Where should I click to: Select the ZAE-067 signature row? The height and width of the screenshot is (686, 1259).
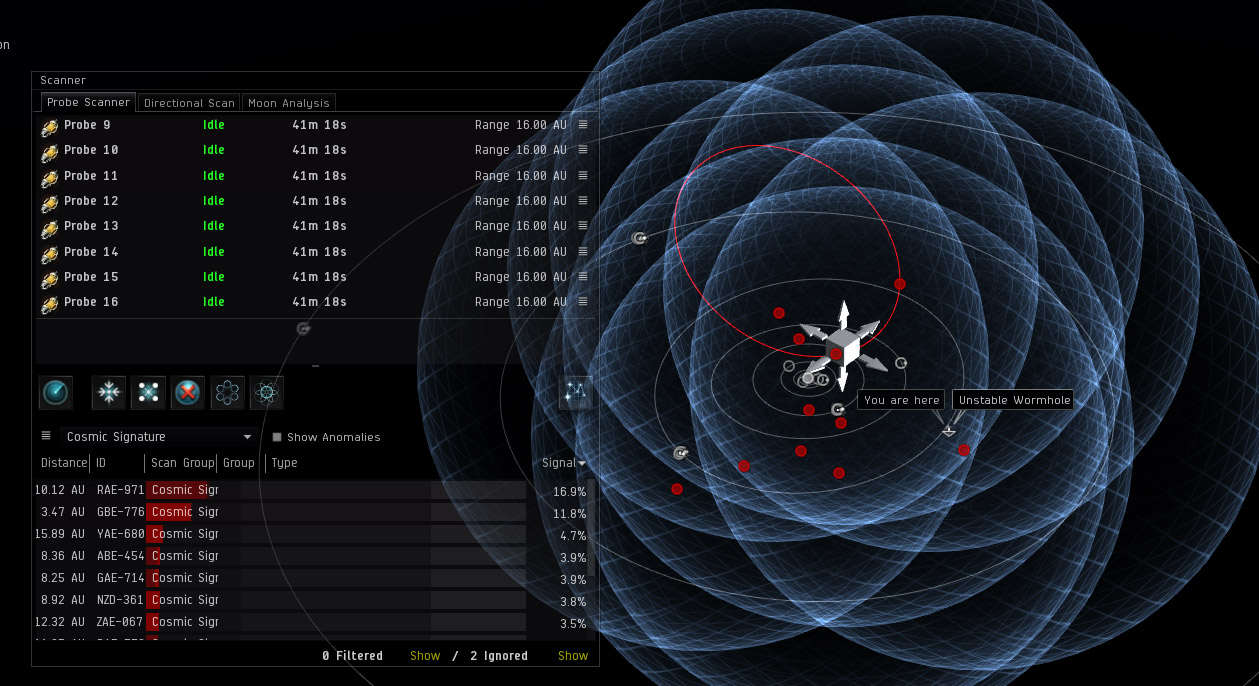311,622
